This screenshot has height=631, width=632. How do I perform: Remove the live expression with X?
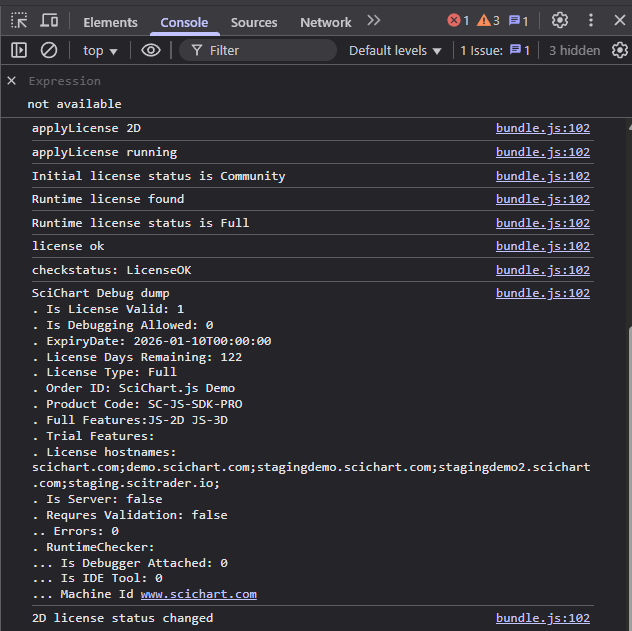(x=12, y=81)
